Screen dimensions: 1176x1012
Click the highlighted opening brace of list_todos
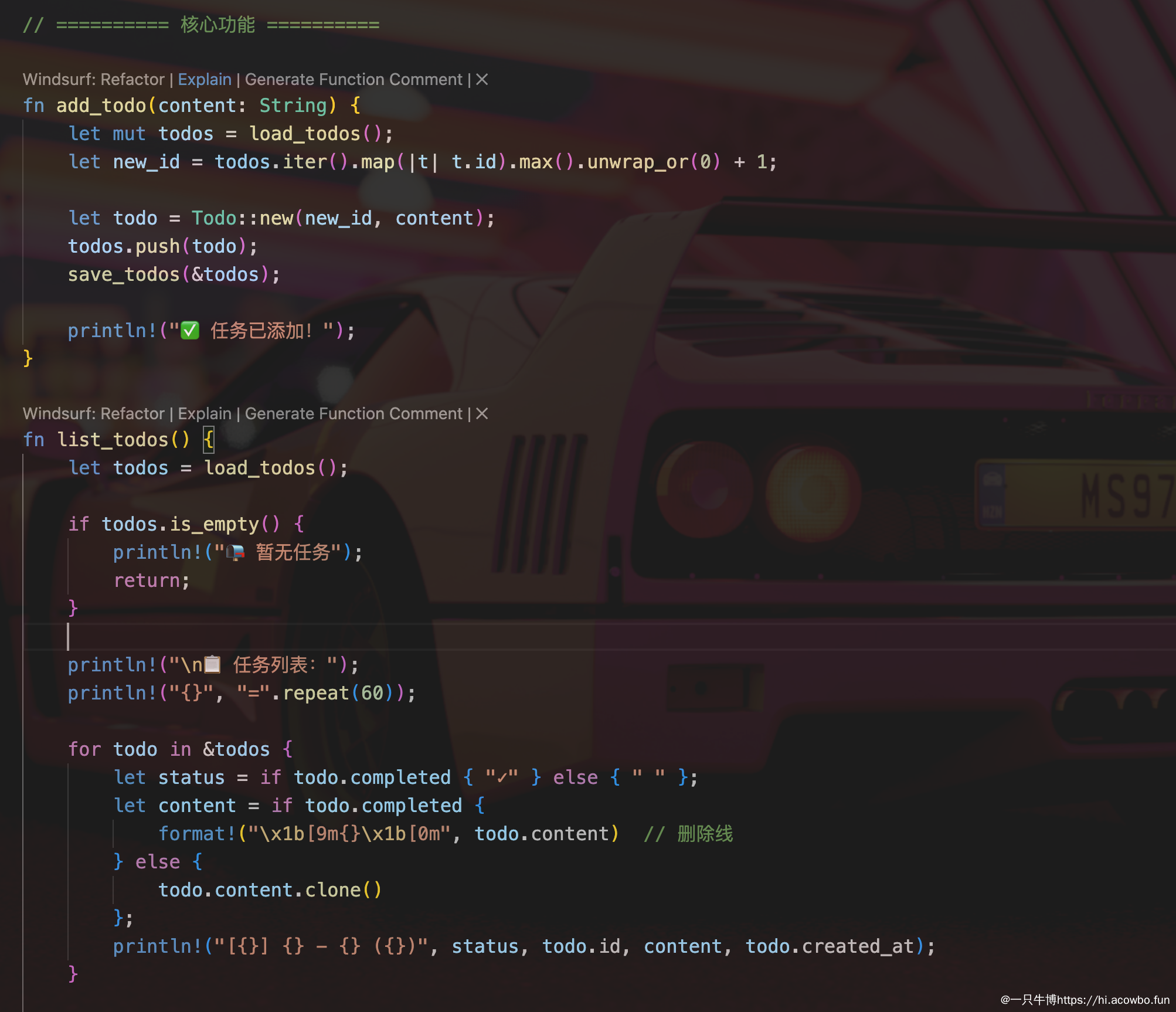(x=209, y=440)
